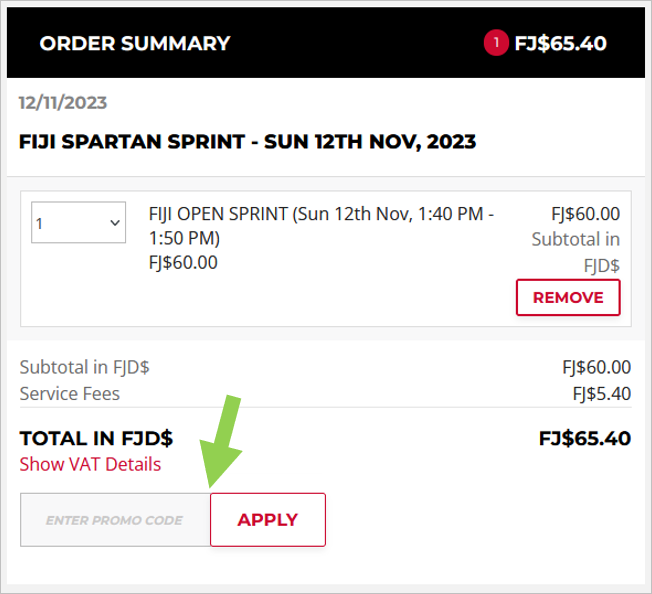Click the Total in FJD$ label
652x594 pixels.
click(96, 439)
